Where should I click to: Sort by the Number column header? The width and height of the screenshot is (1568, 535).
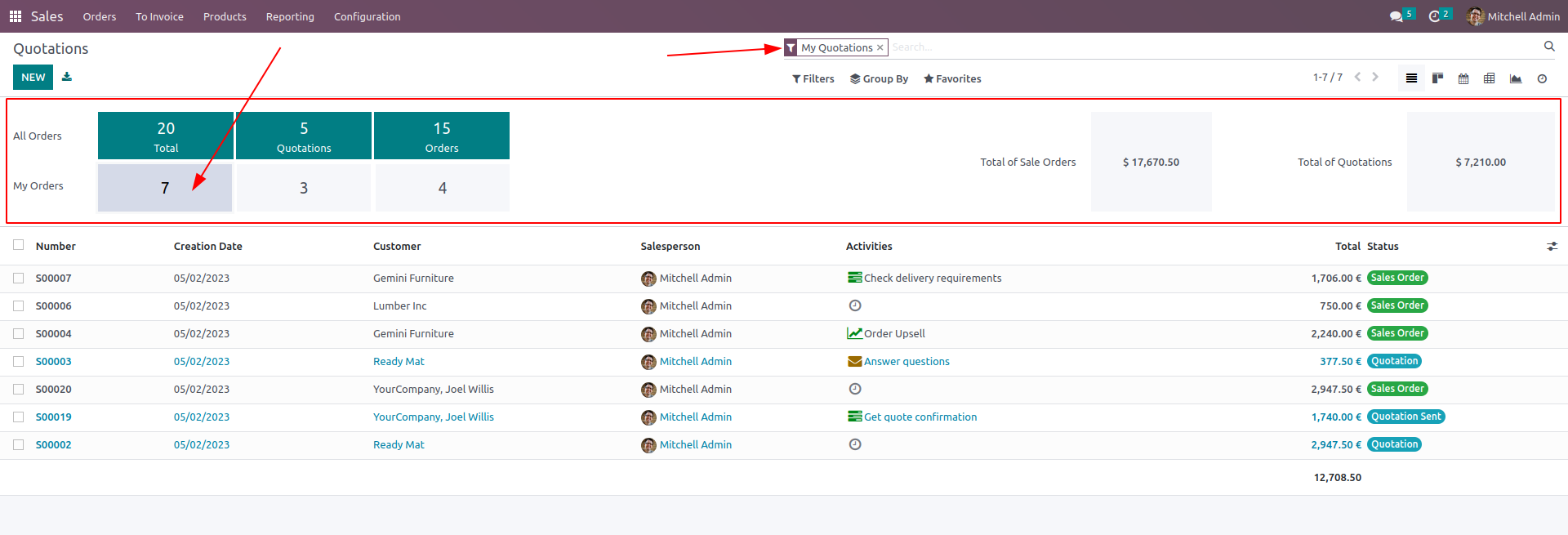click(56, 246)
